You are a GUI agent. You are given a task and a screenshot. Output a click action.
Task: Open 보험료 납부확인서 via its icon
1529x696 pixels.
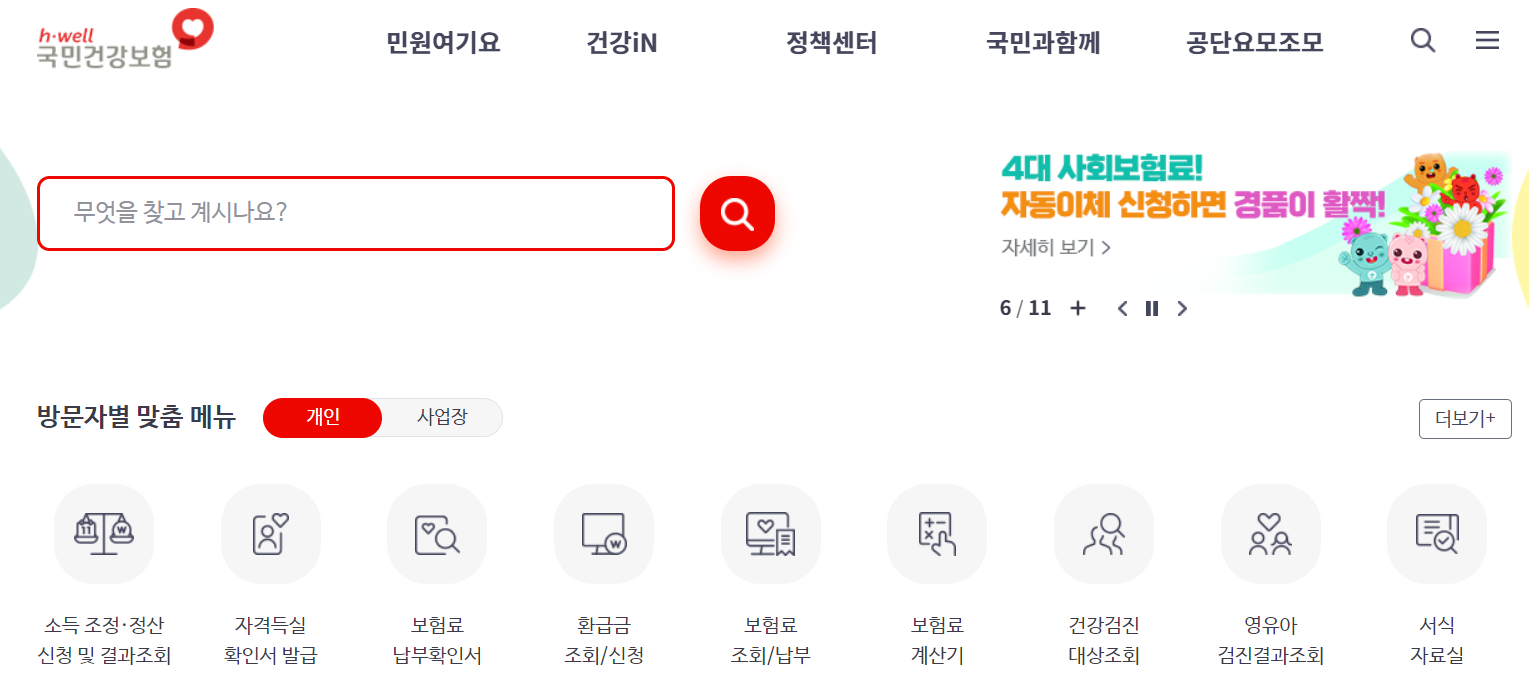437,533
